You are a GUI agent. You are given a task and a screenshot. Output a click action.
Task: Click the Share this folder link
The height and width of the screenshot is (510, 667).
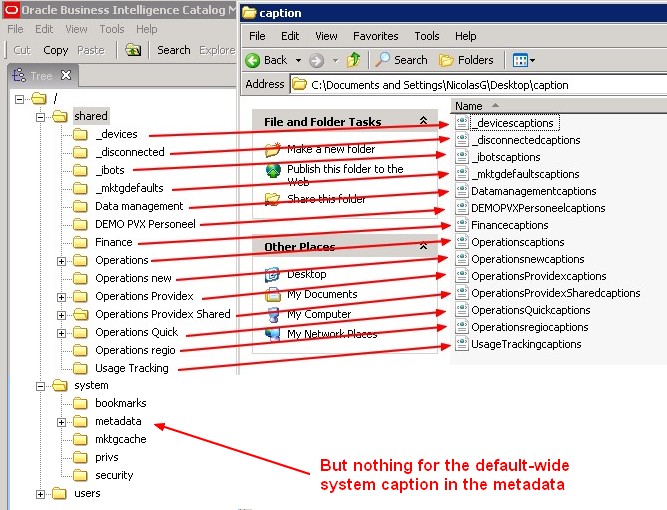[326, 199]
